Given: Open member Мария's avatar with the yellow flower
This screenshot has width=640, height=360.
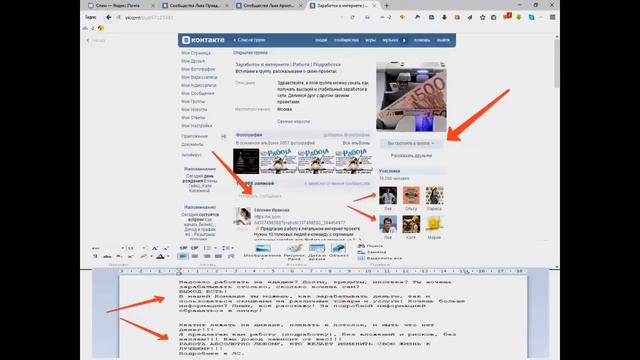Looking at the screenshot, I should point(434,224).
